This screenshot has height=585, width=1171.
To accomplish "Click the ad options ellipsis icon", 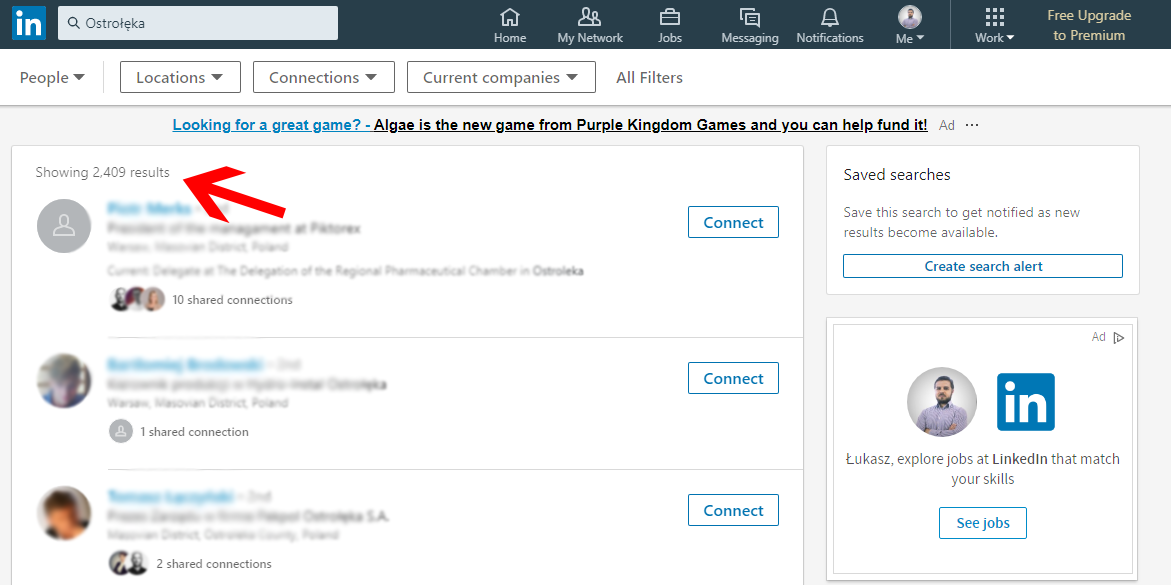I will click(972, 125).
